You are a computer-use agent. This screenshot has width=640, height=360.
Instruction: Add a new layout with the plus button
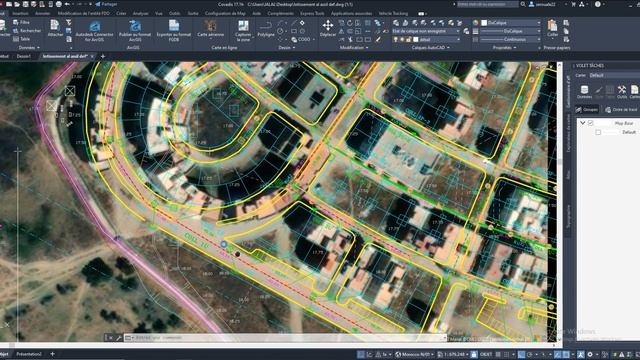52,354
